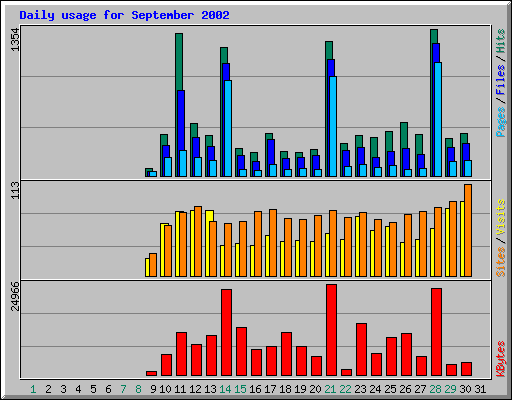Click the 24966 axis value label

coord(16,296)
